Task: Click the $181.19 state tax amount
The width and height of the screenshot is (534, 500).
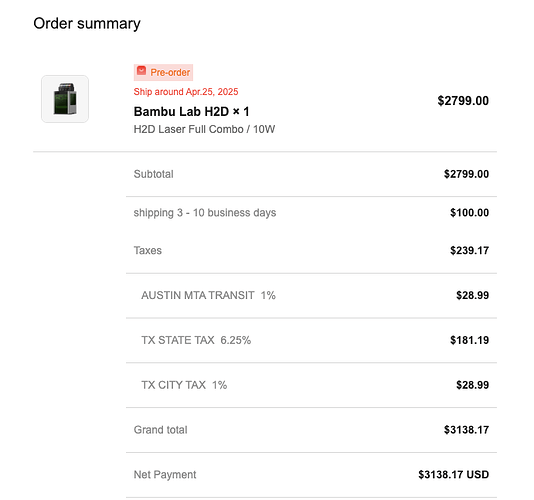Action: (469, 340)
